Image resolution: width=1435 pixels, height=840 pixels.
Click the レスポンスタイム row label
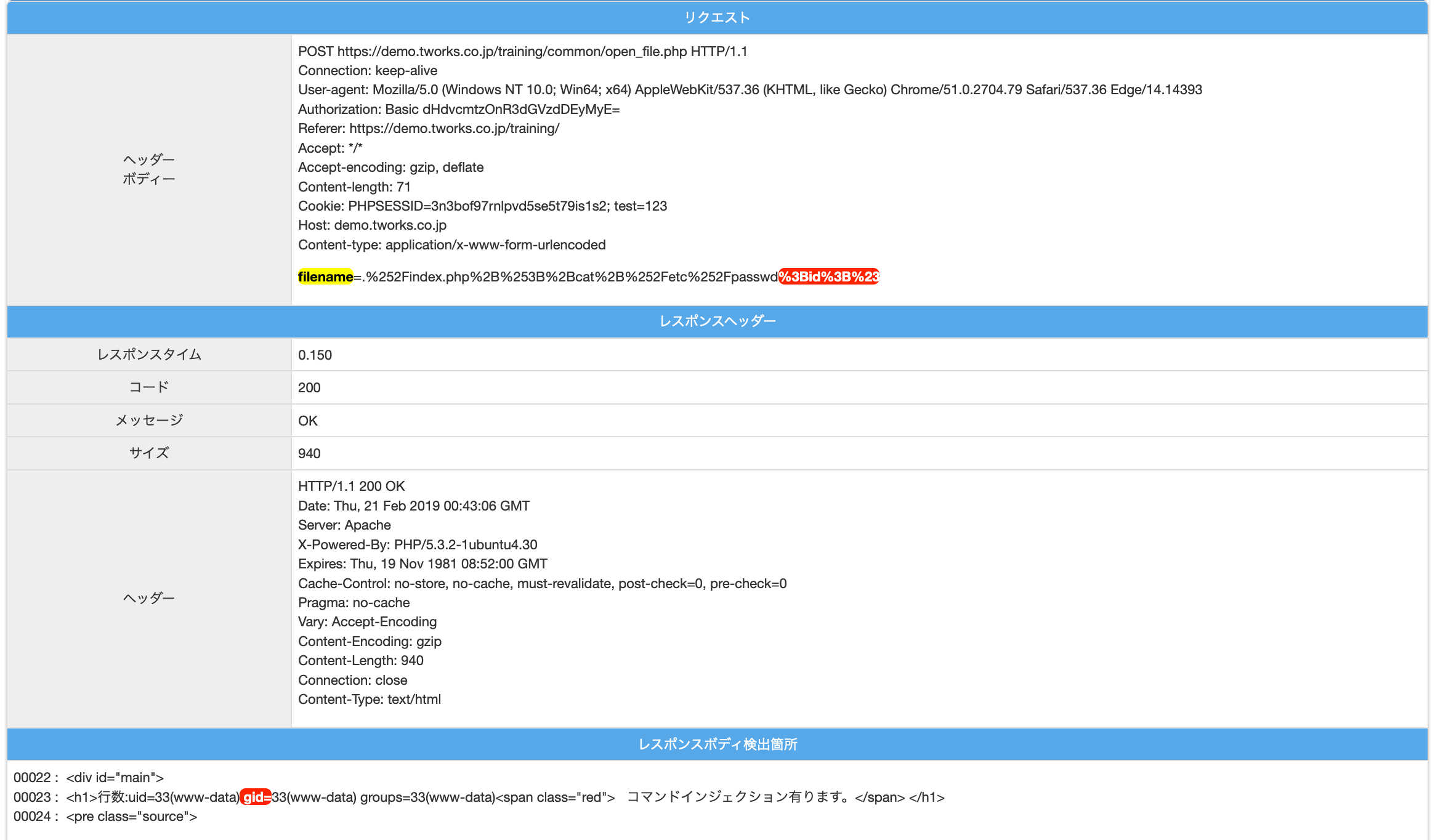coord(148,354)
